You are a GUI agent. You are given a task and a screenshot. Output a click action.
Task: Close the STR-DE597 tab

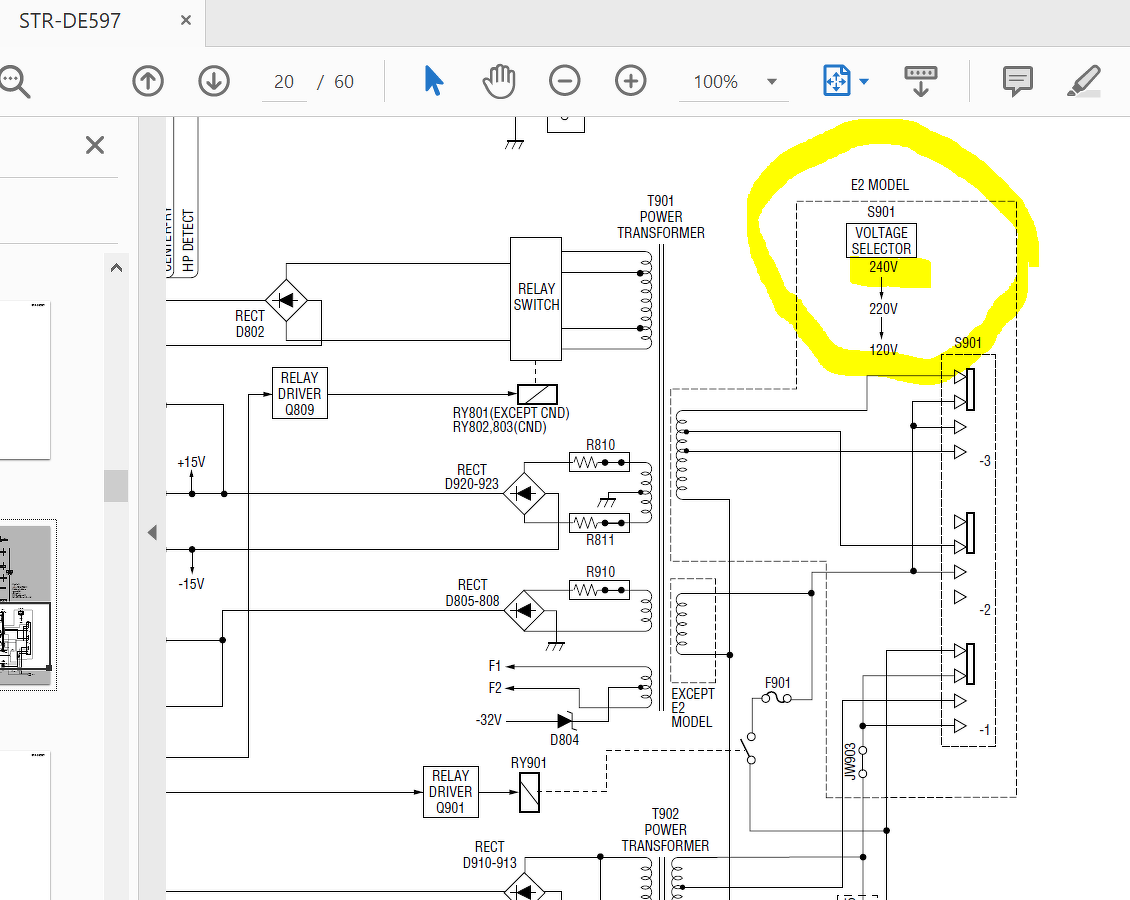pyautogui.click(x=186, y=20)
